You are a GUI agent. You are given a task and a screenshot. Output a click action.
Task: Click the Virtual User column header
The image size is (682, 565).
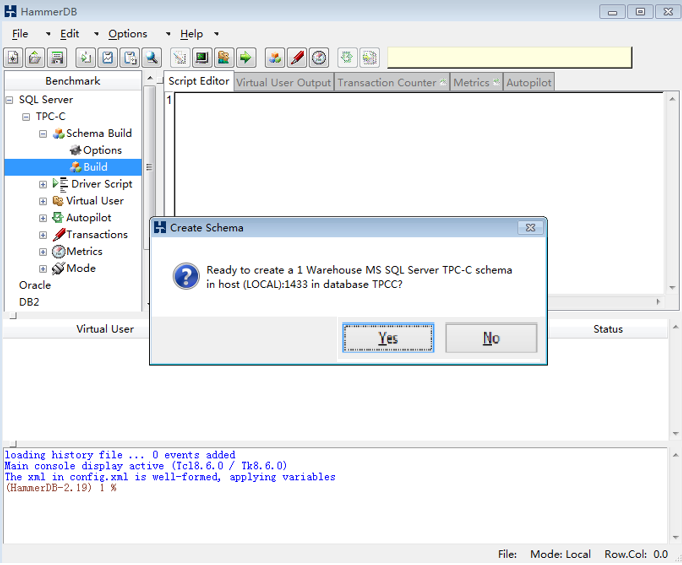tap(104, 329)
